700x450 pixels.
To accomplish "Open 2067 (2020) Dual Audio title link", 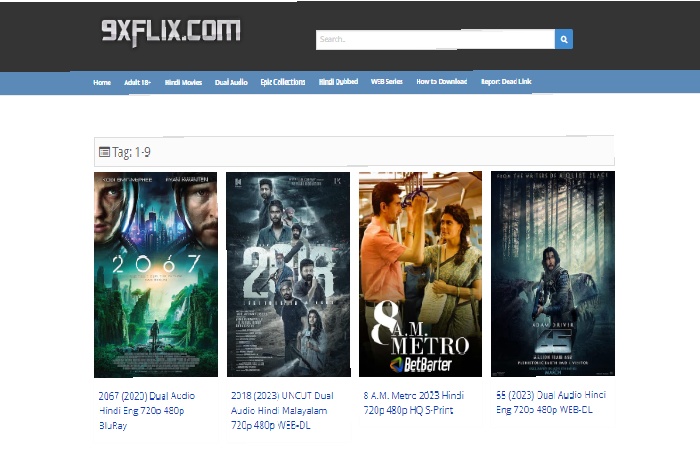I will point(147,411).
